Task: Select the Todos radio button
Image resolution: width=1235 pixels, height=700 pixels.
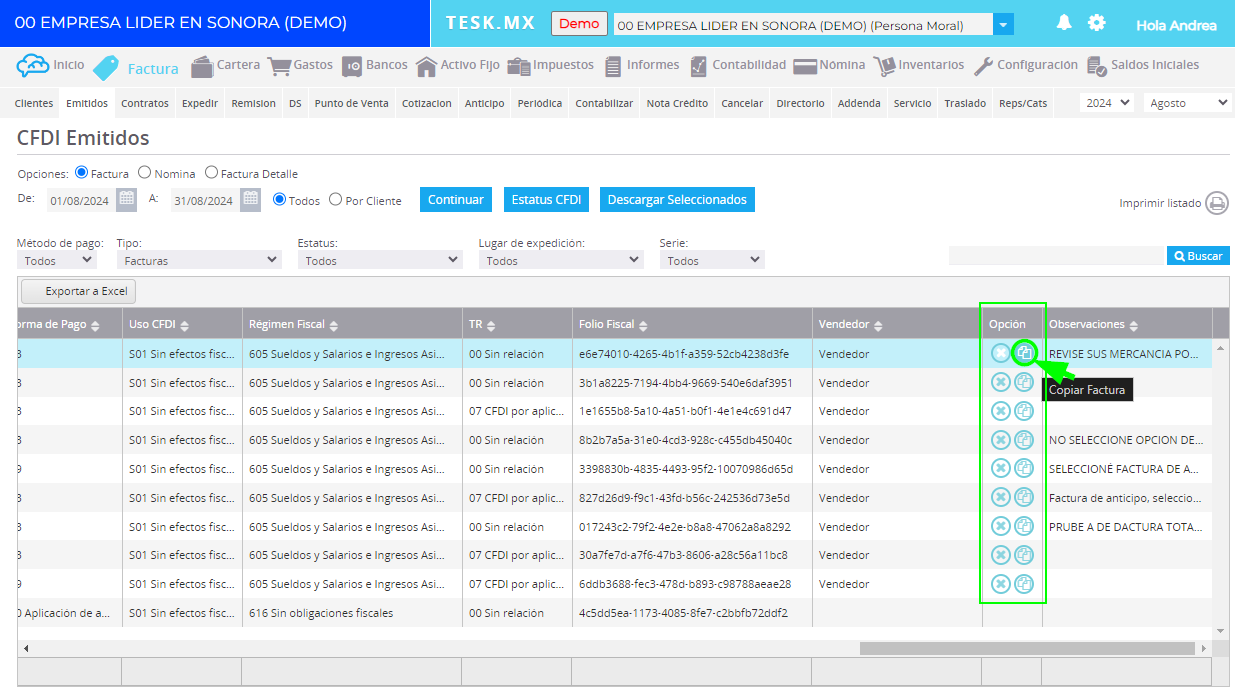Action: pyautogui.click(x=279, y=199)
